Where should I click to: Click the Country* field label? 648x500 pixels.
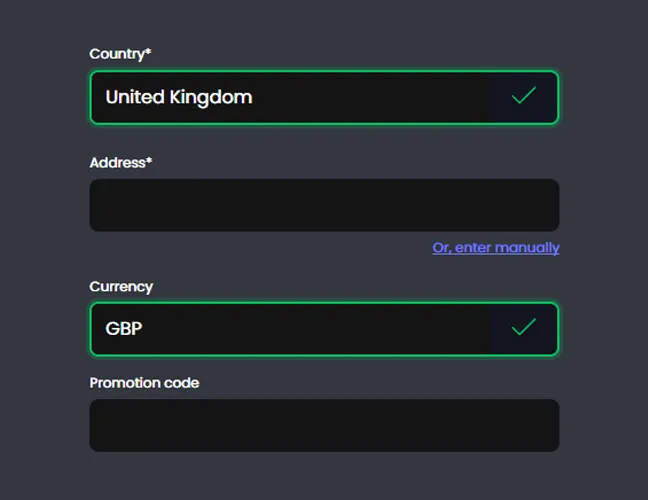pos(119,54)
